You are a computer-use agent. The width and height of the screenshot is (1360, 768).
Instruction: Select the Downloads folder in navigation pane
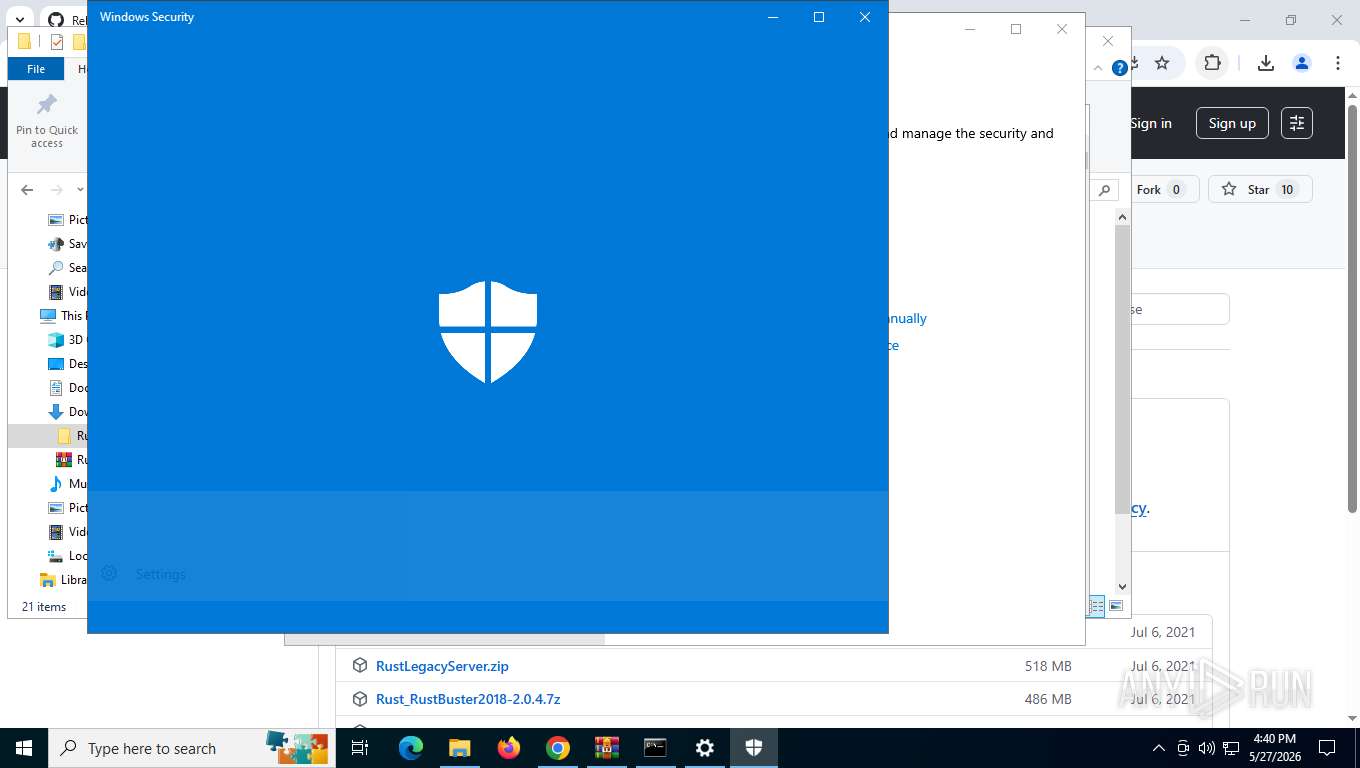68,411
